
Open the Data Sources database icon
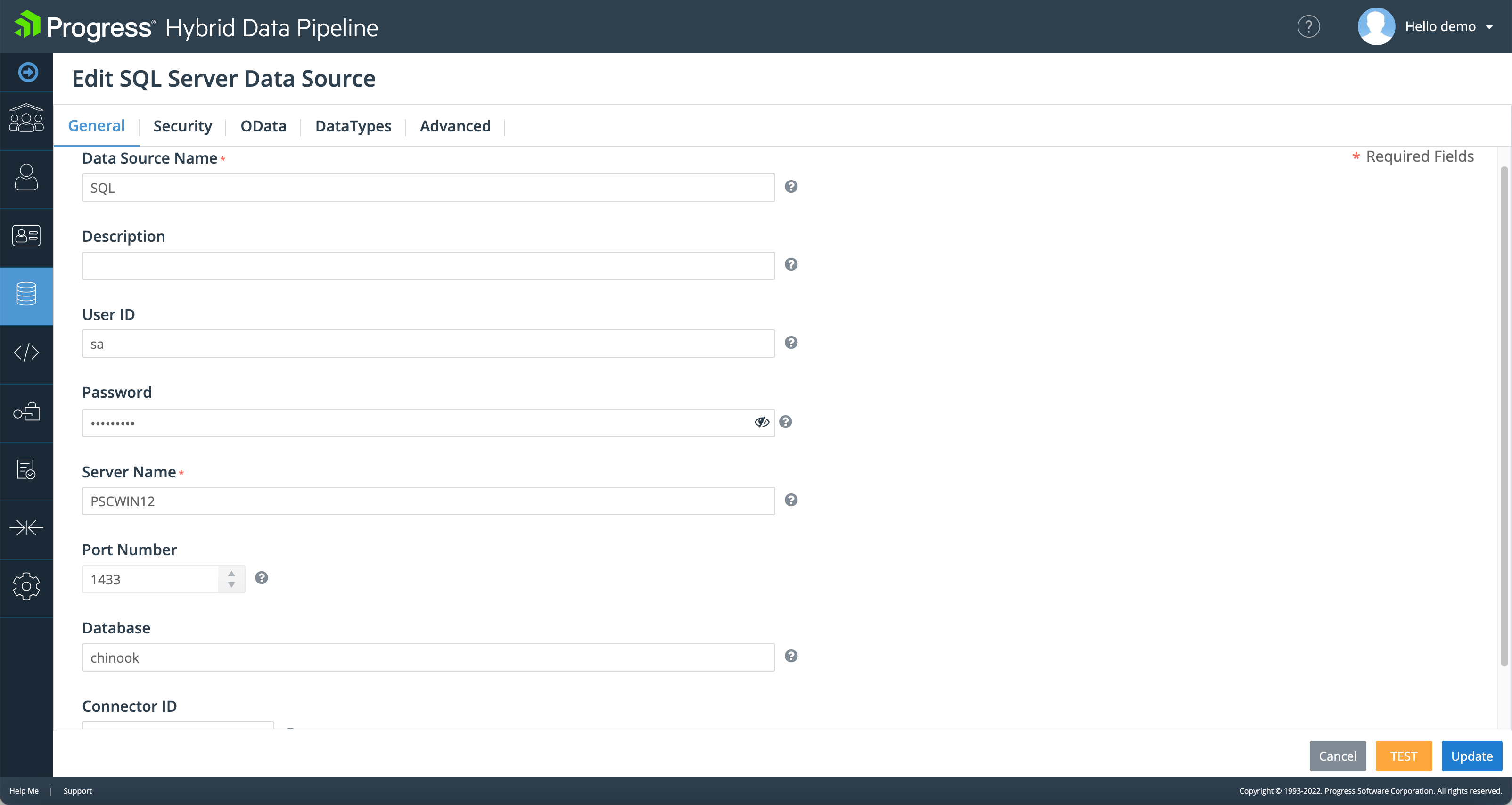26,294
